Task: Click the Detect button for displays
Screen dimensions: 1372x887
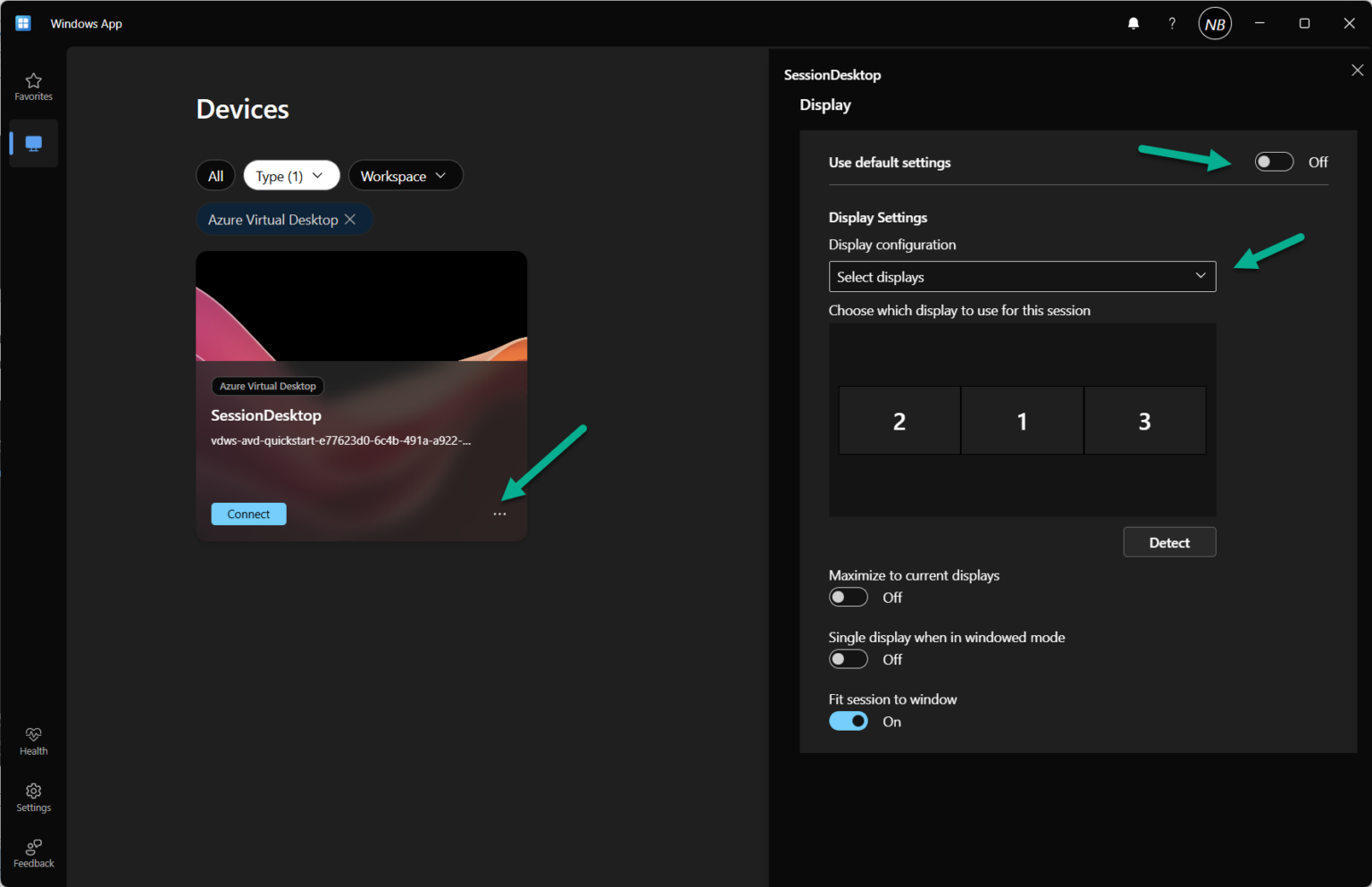Action: pos(1169,541)
